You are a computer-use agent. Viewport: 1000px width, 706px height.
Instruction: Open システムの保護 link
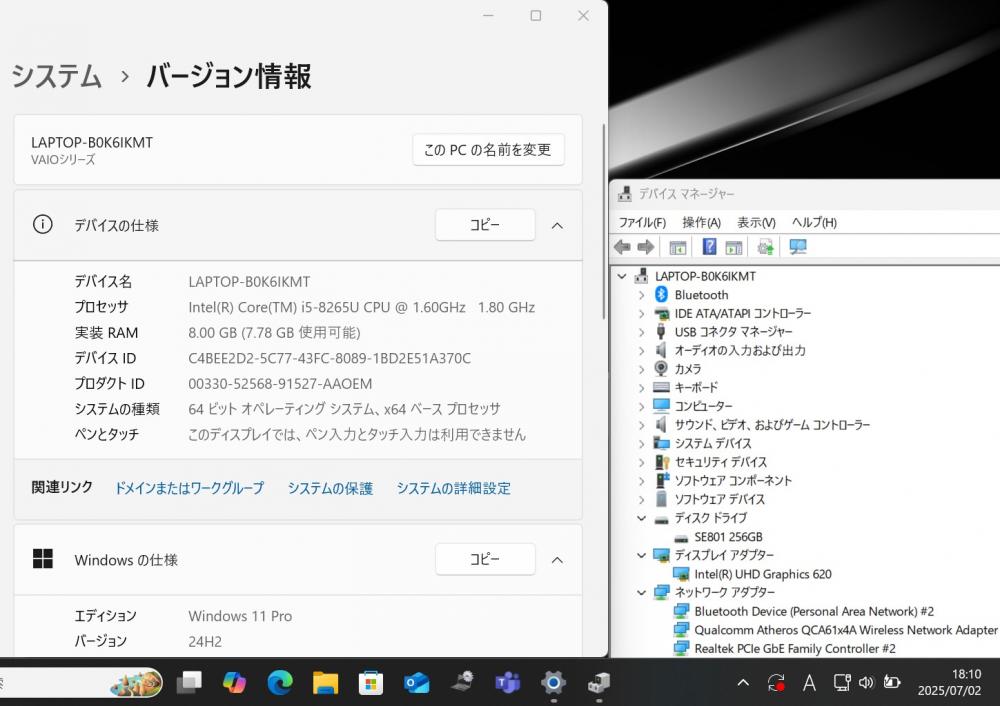point(330,488)
